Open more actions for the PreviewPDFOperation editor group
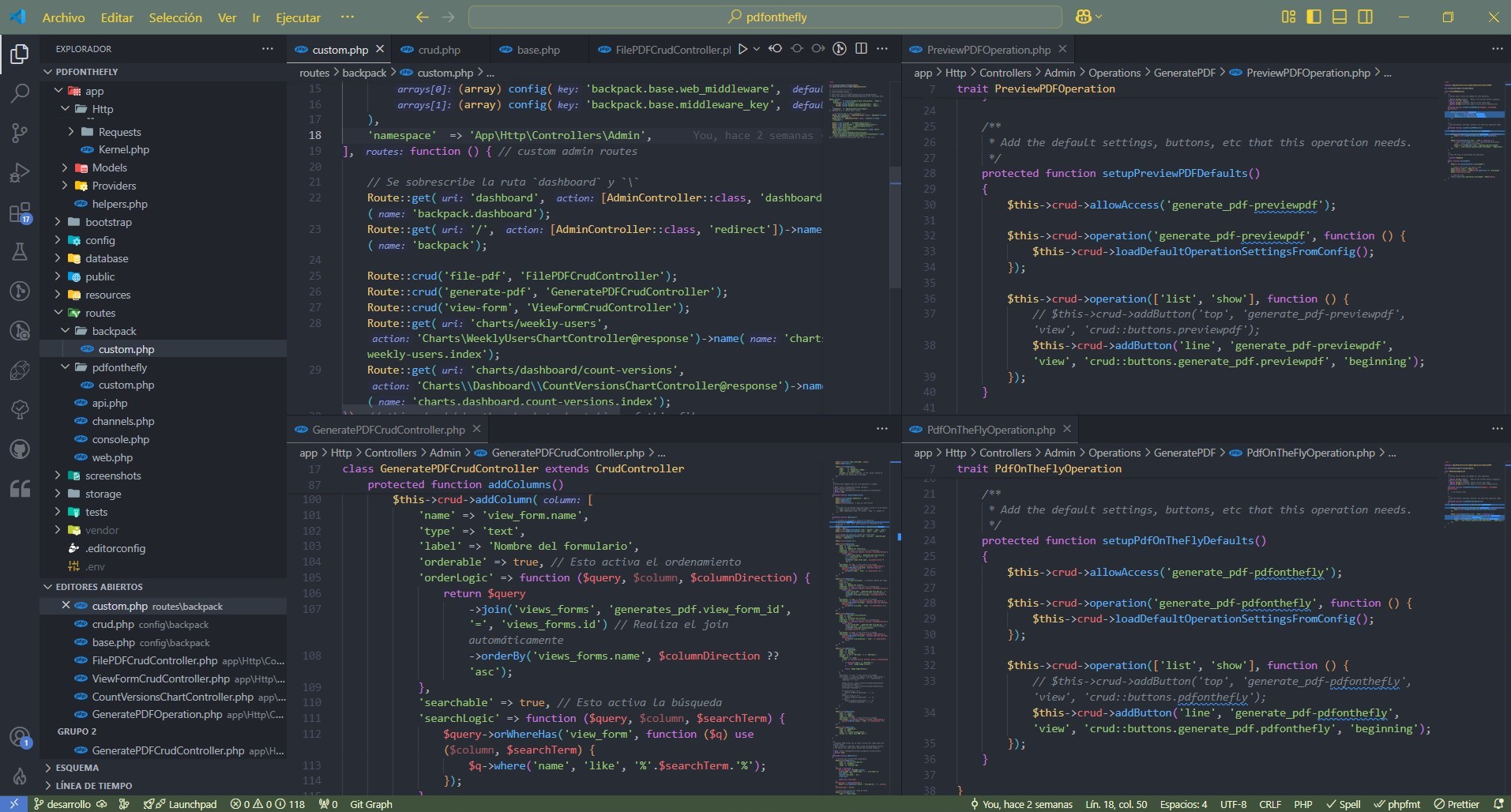Screen dimensions: 1511x812 coord(1497,49)
